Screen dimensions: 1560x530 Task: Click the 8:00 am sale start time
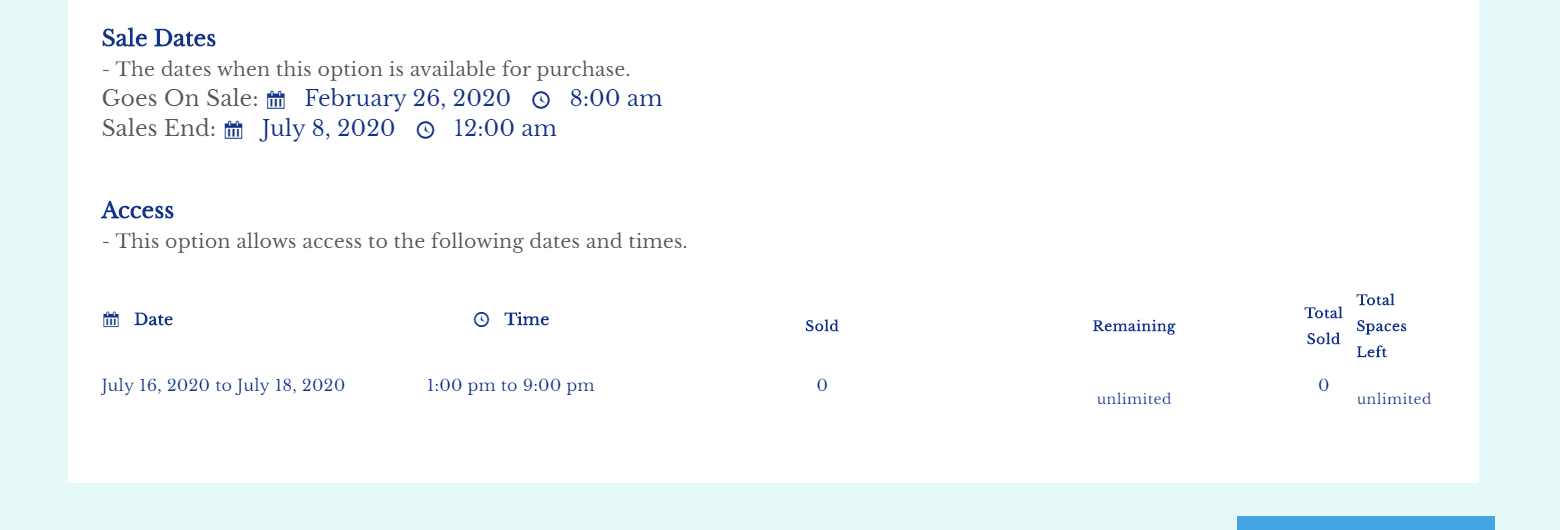click(615, 99)
